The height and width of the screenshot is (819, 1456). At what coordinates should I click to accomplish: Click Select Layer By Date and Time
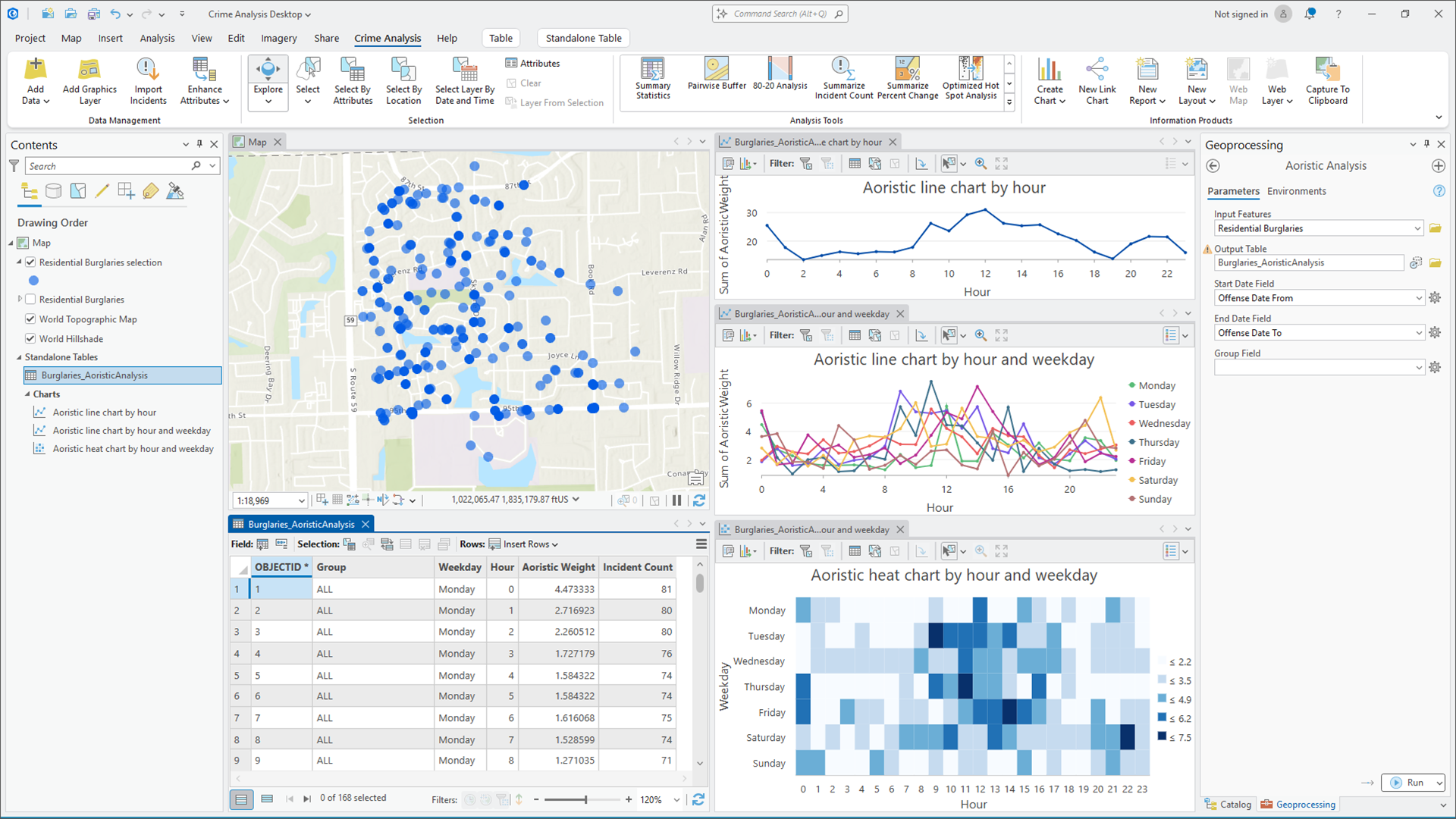(465, 81)
